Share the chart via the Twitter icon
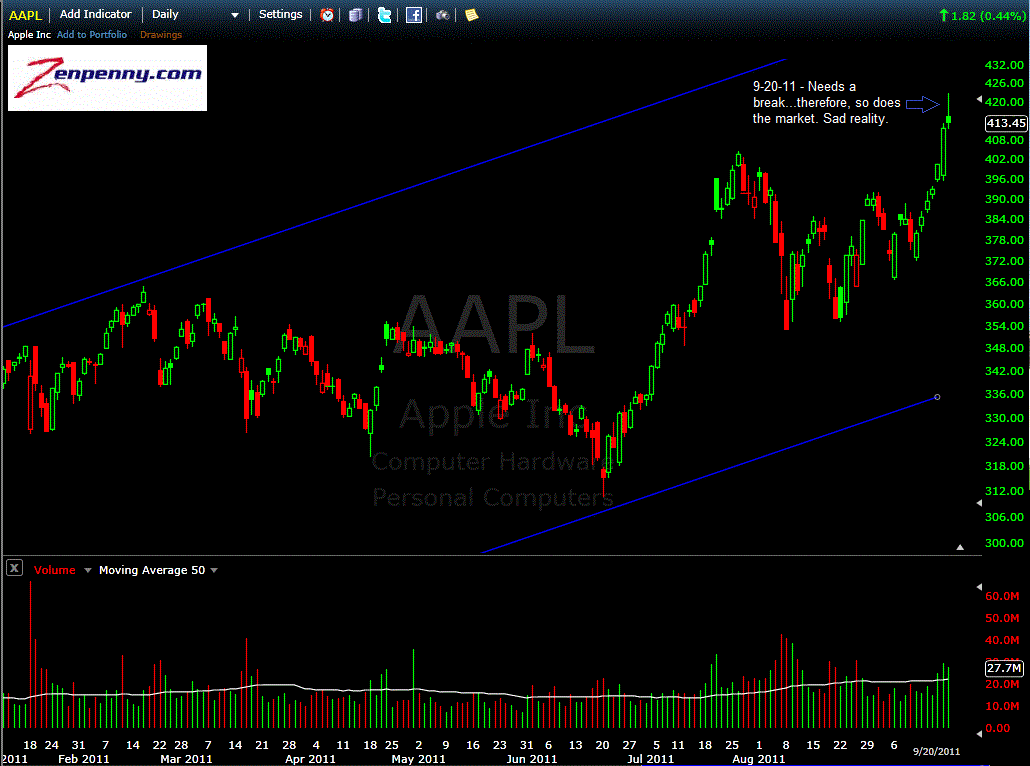 click(384, 14)
